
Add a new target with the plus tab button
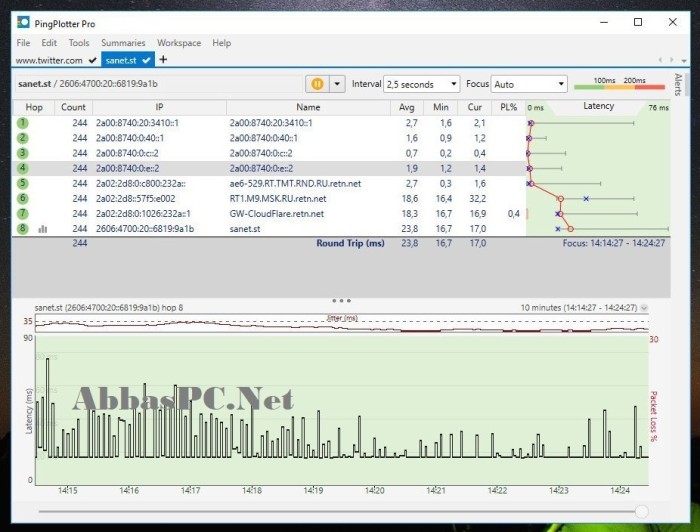(x=163, y=59)
